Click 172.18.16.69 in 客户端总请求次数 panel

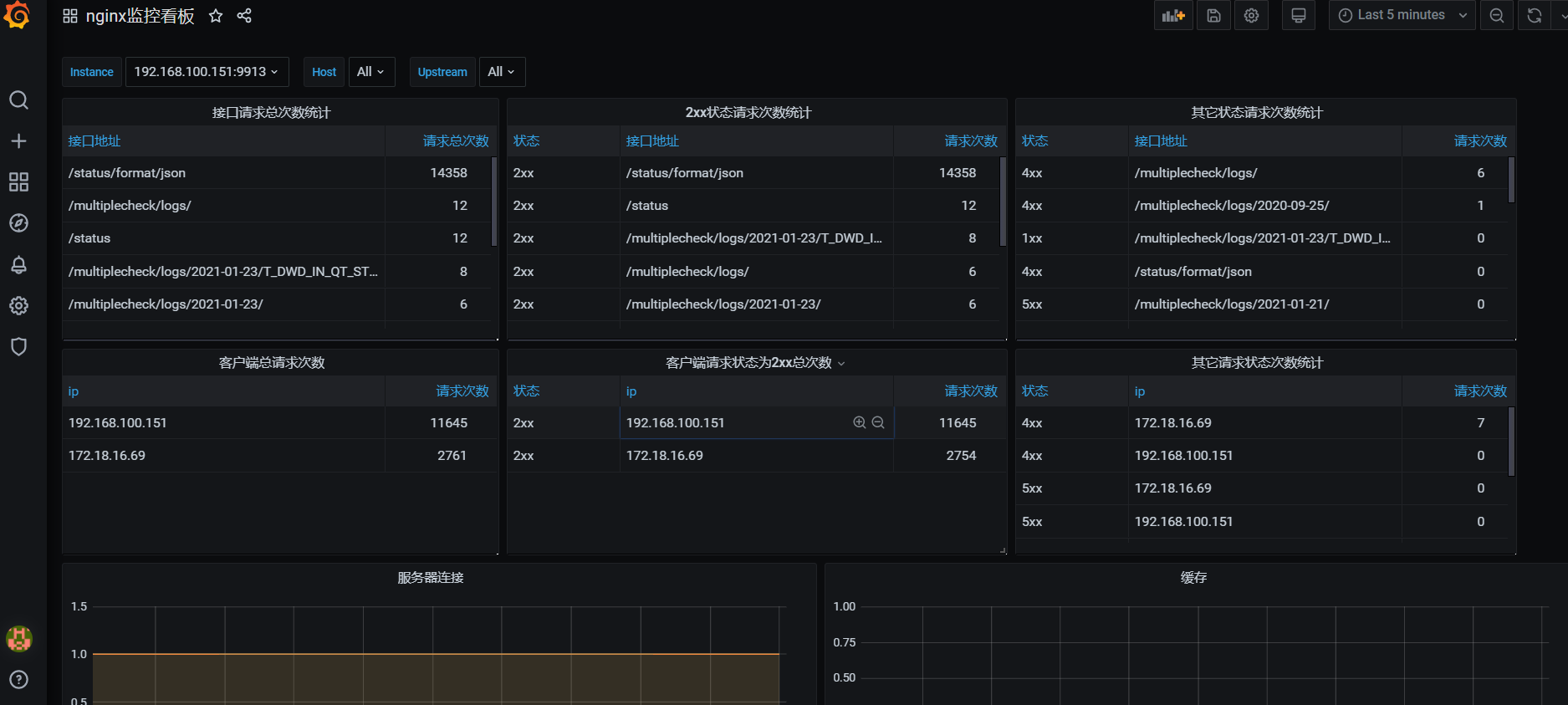click(x=223, y=456)
